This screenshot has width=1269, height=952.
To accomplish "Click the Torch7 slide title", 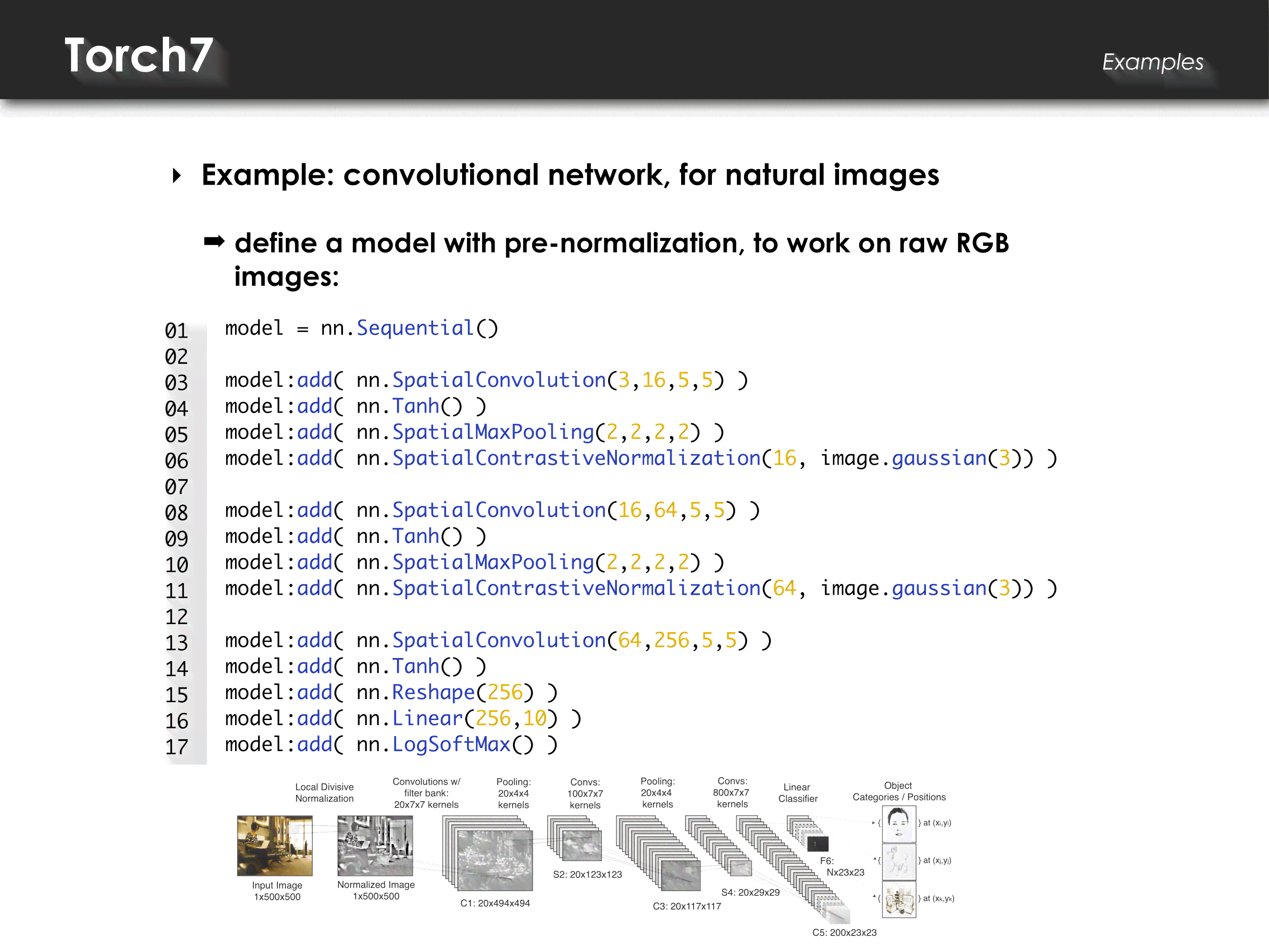I will tap(139, 55).
